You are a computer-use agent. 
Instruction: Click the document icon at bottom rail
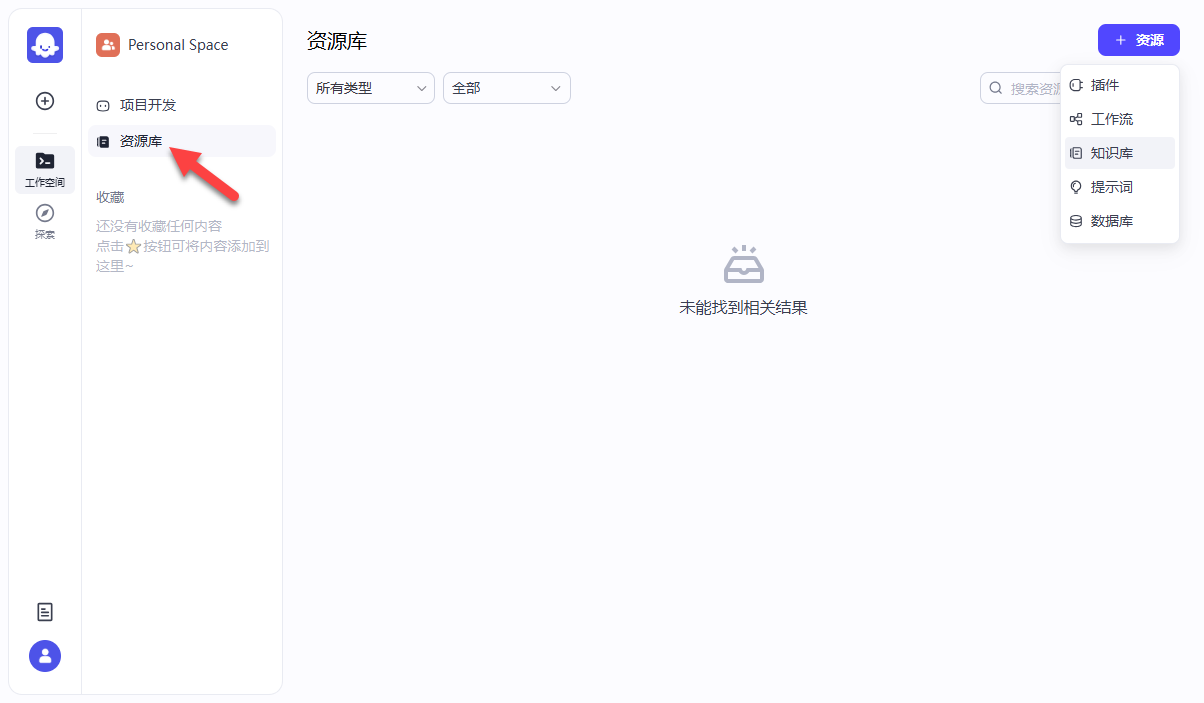pos(44,611)
